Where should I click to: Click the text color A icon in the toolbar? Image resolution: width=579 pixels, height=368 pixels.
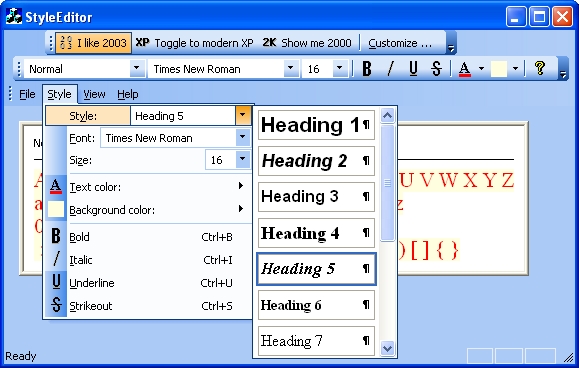click(x=464, y=69)
